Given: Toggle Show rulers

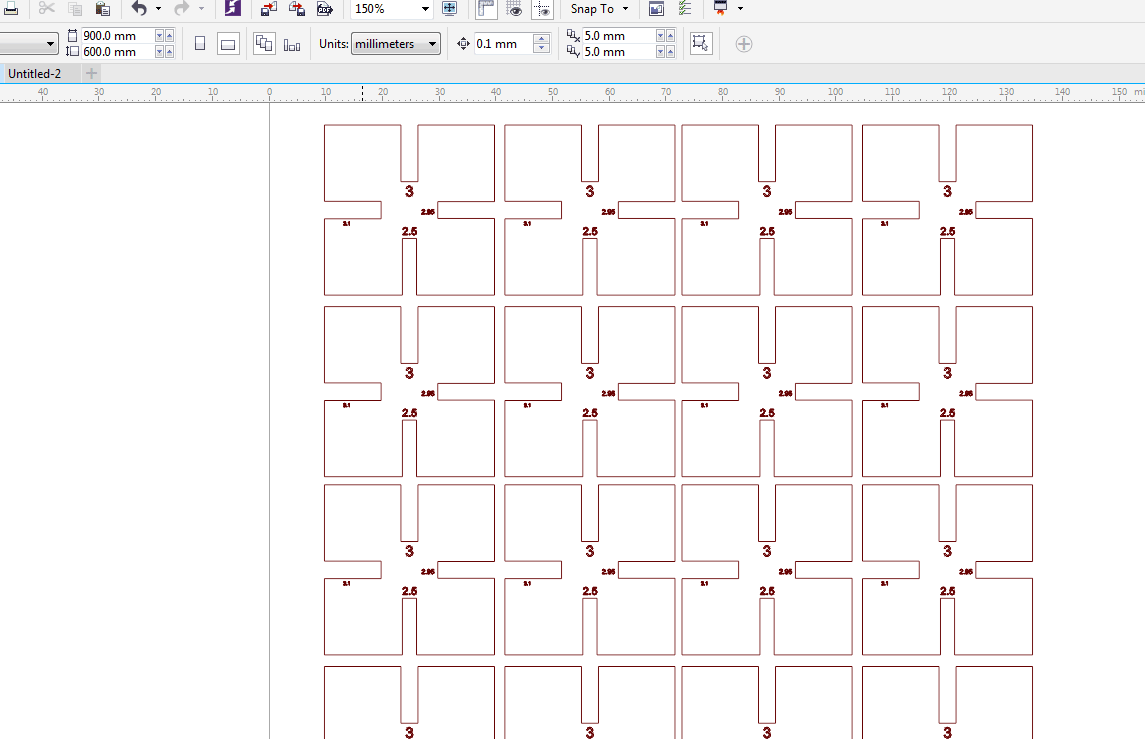Looking at the screenshot, I should tap(486, 9).
